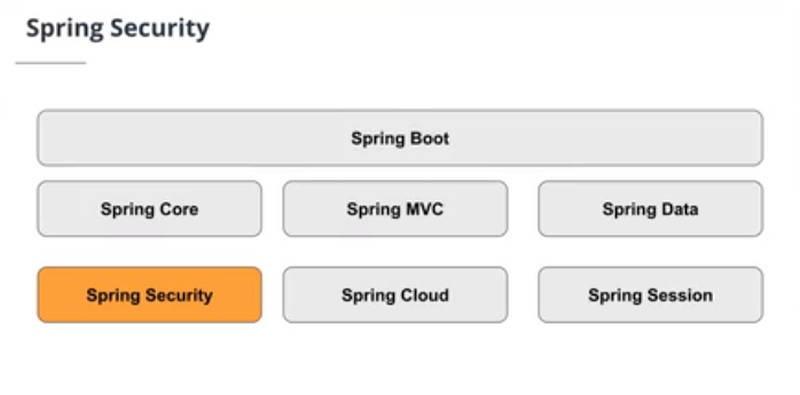The width and height of the screenshot is (800, 395).
Task: Open the Spring MVC box
Action: pyautogui.click(x=395, y=209)
